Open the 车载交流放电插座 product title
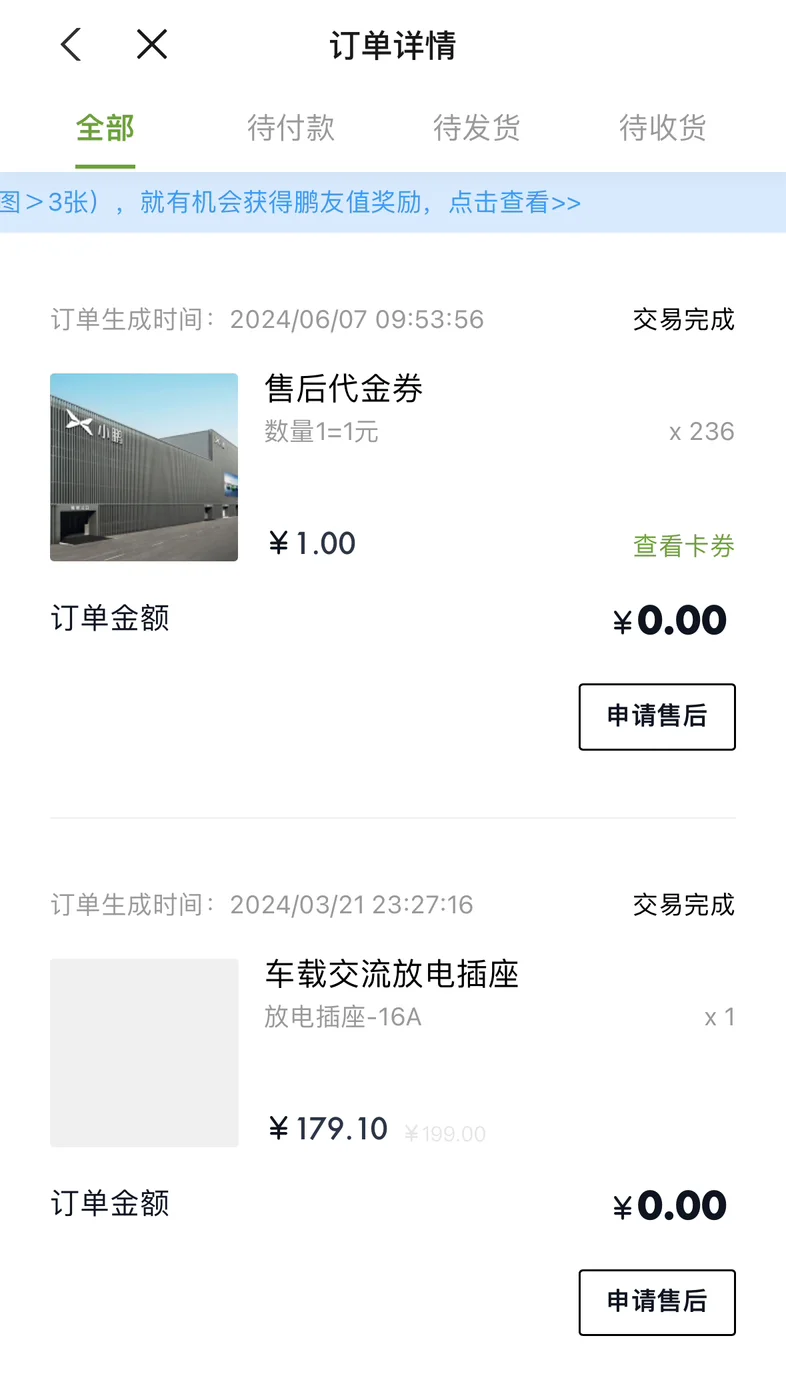Image resolution: width=786 pixels, height=1400 pixels. (x=392, y=974)
